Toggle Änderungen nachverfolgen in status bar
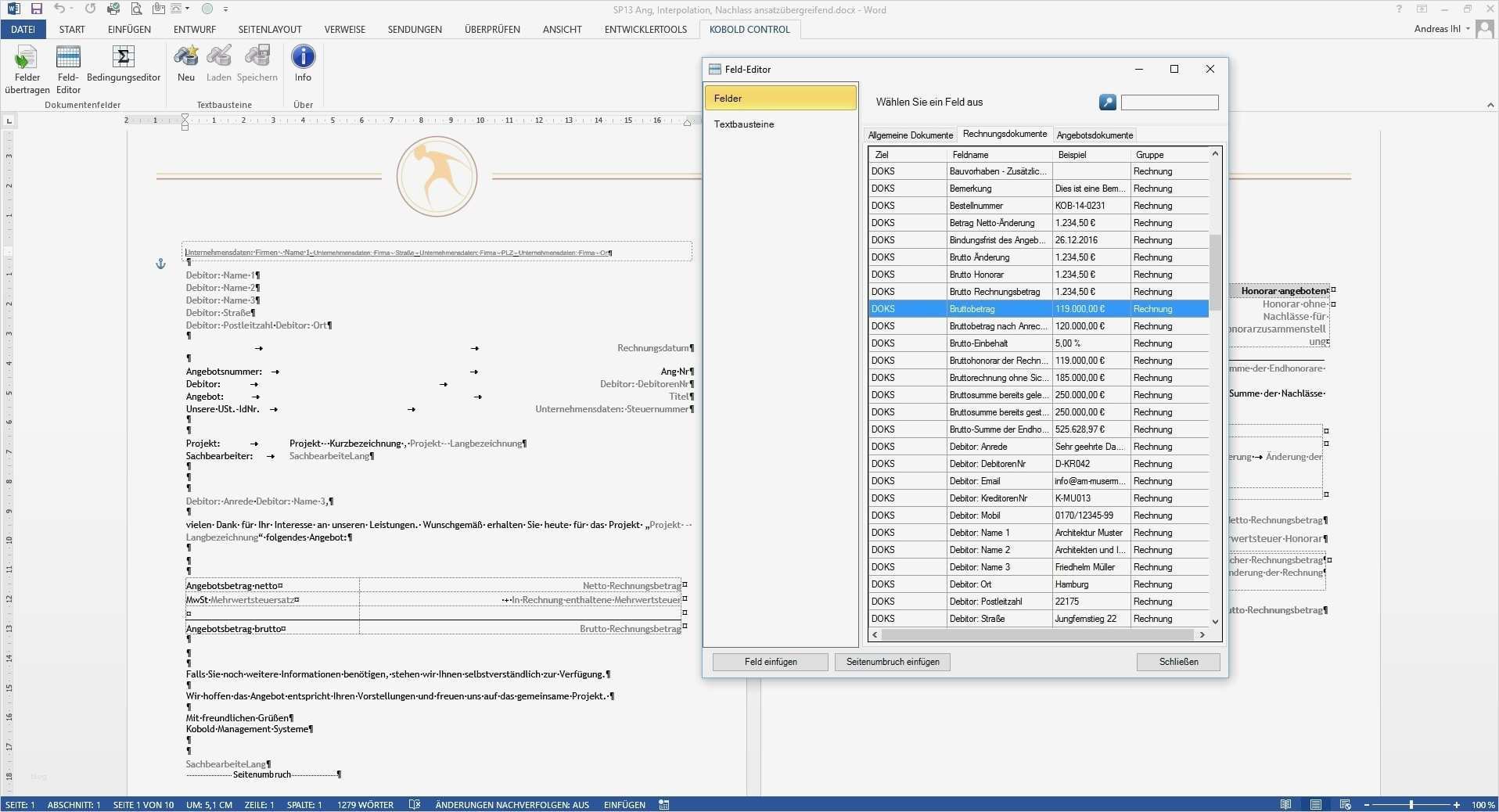The image size is (1499, 812). [x=512, y=805]
